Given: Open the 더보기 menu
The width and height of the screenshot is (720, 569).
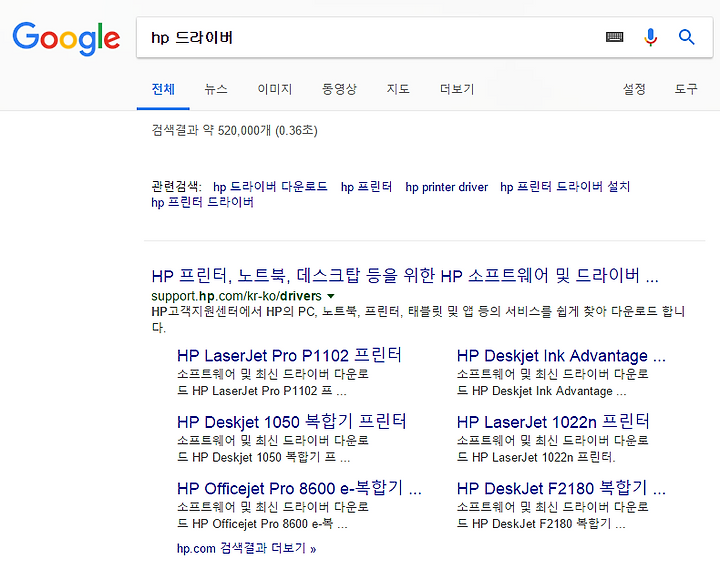Looking at the screenshot, I should point(457,89).
